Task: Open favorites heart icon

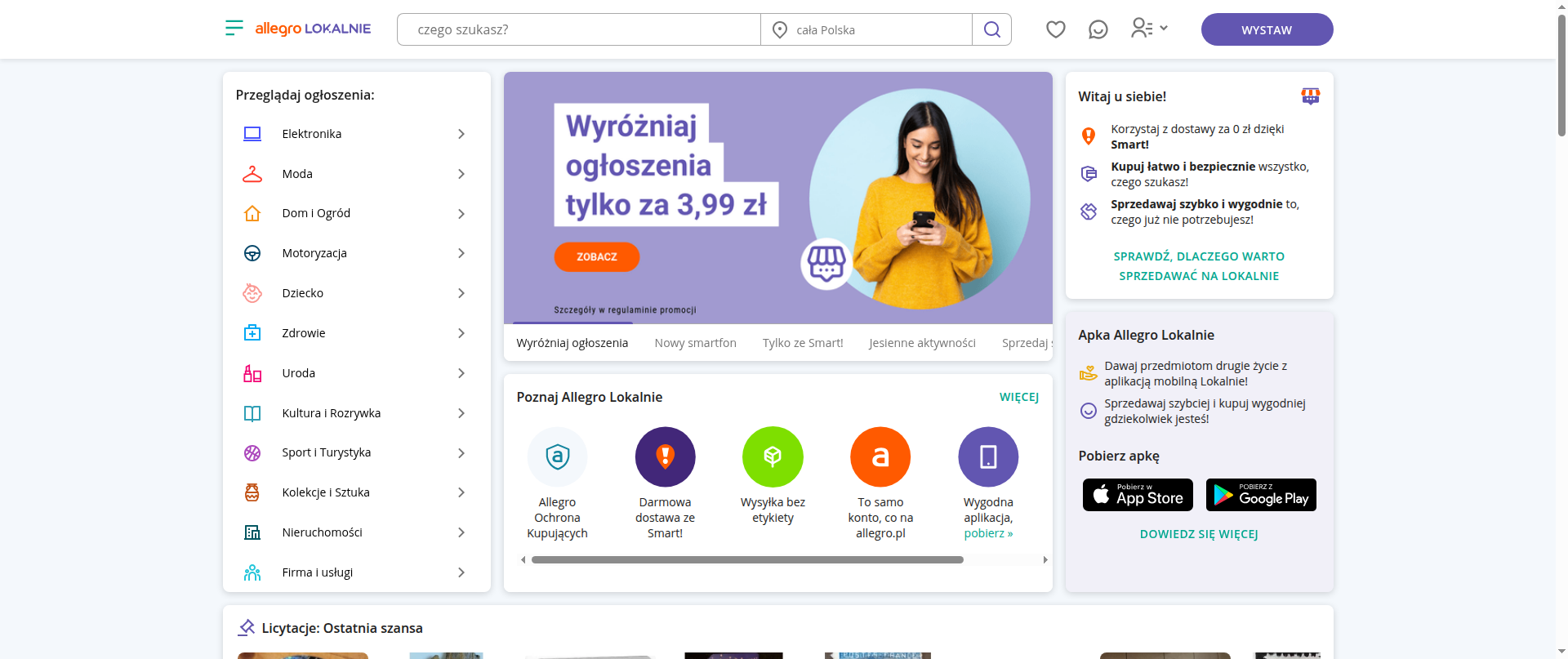Action: [1055, 29]
